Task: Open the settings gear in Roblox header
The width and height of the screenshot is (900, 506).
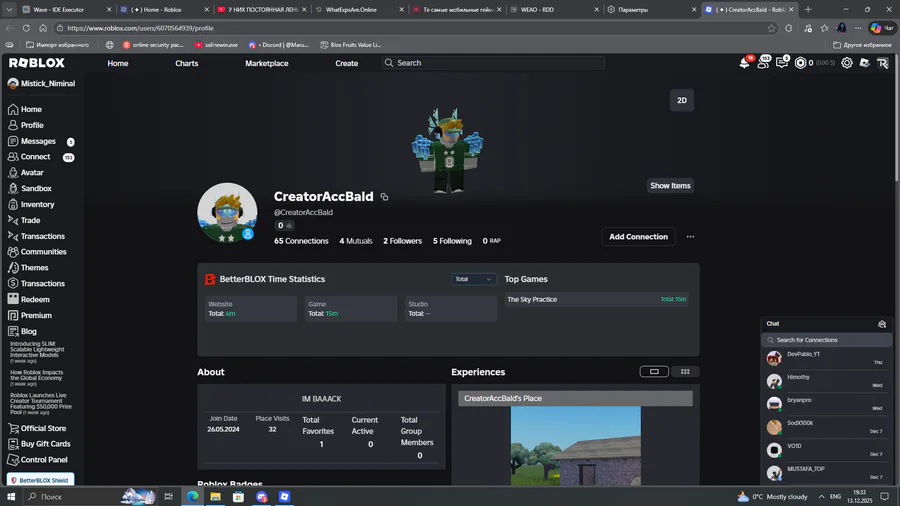Action: (847, 63)
